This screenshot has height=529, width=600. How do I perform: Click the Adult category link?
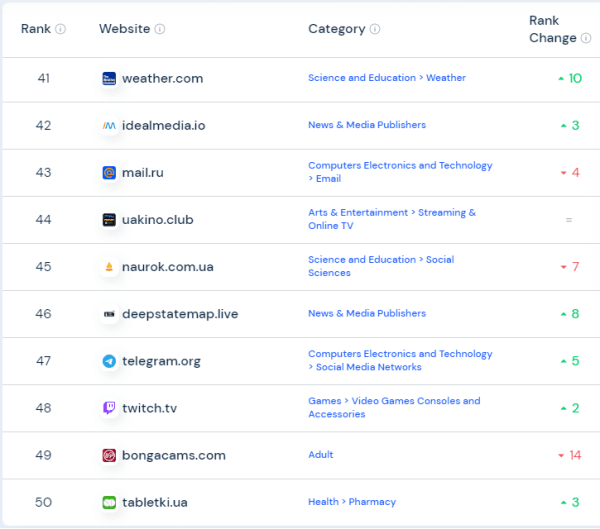tap(320, 455)
